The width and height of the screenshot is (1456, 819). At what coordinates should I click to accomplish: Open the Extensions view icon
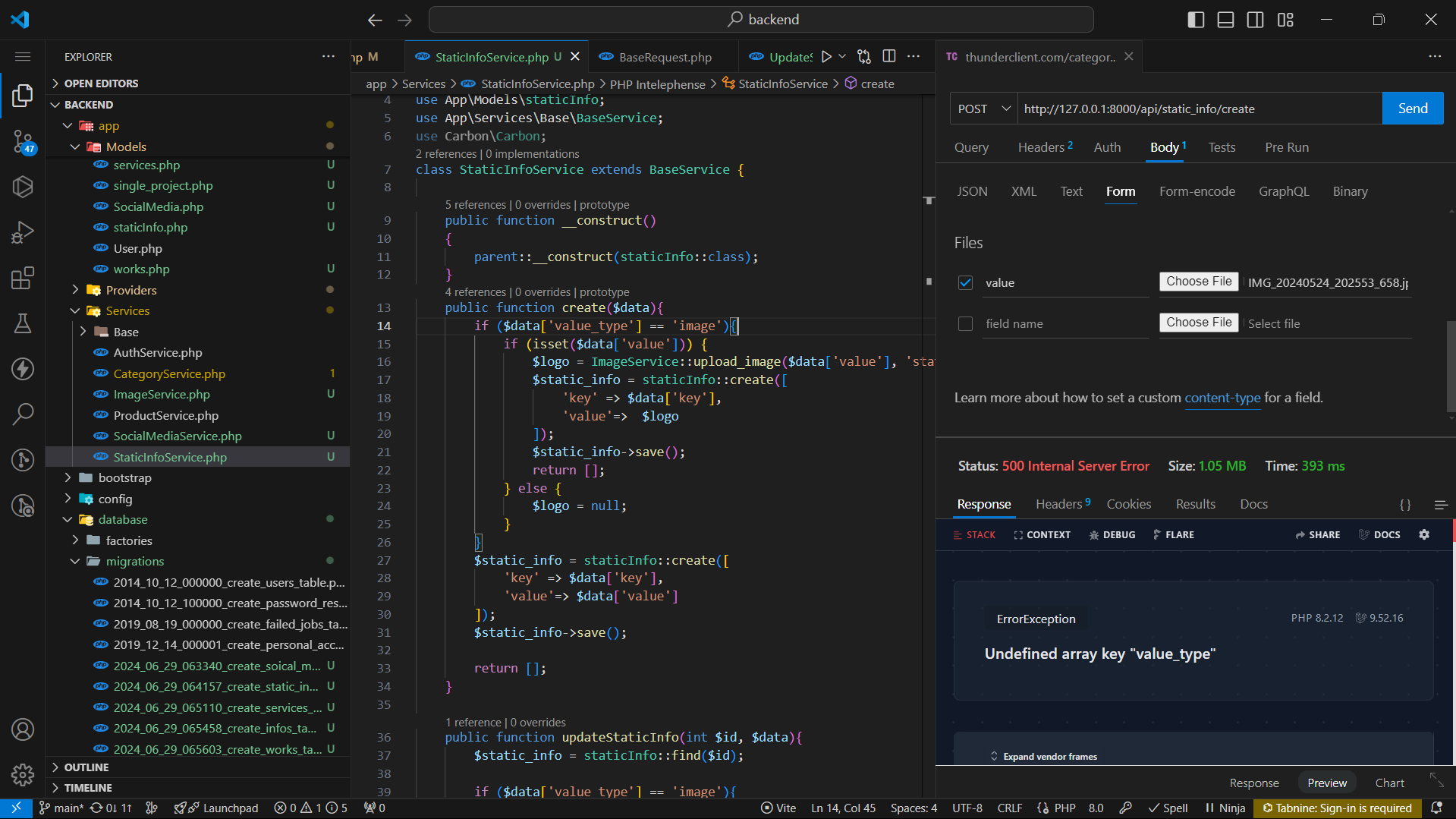point(23,278)
